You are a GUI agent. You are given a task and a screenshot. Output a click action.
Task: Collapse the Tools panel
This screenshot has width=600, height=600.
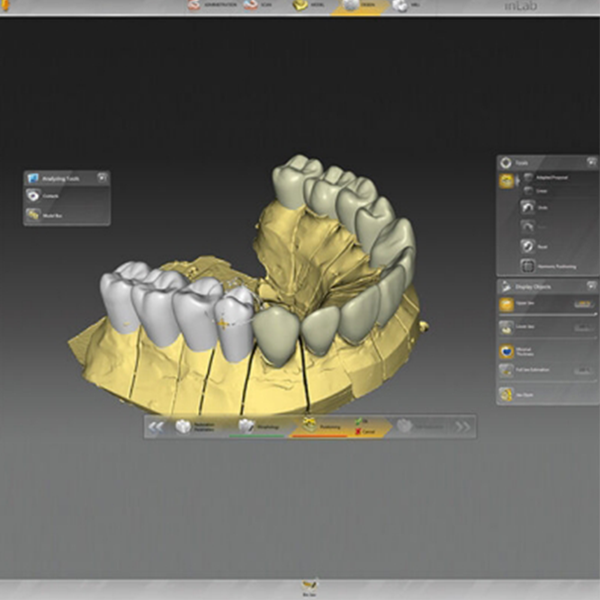591,162
